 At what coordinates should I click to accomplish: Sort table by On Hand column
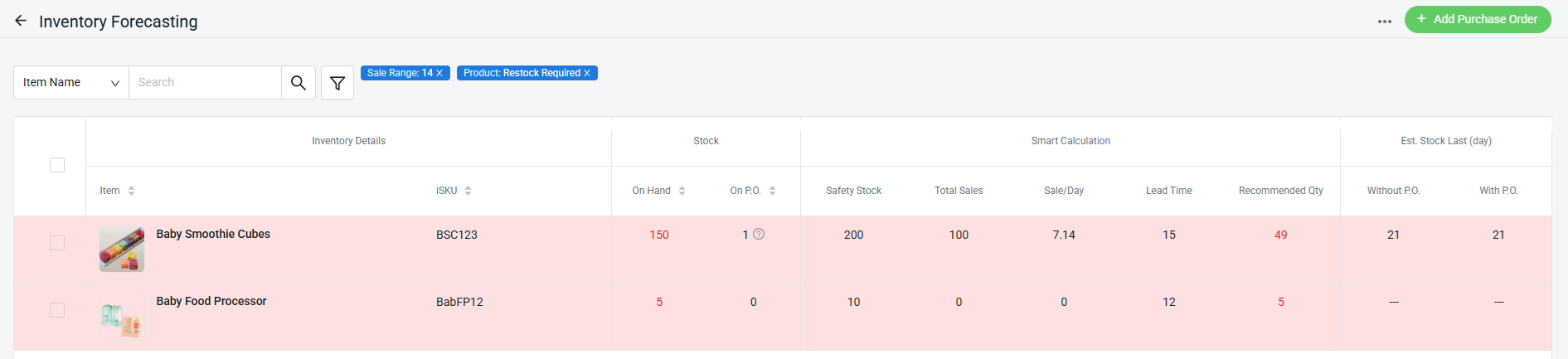point(682,191)
